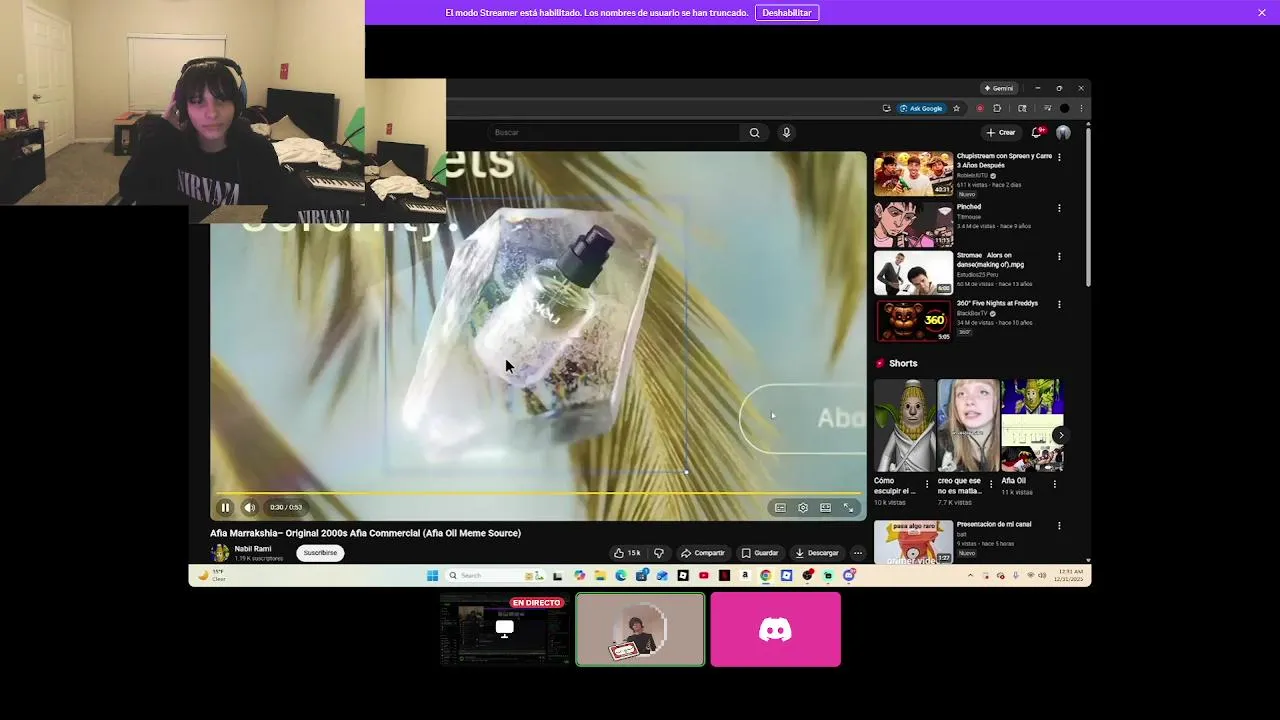1280x720 pixels.
Task: Toggle video subtitles
Action: tap(780, 508)
